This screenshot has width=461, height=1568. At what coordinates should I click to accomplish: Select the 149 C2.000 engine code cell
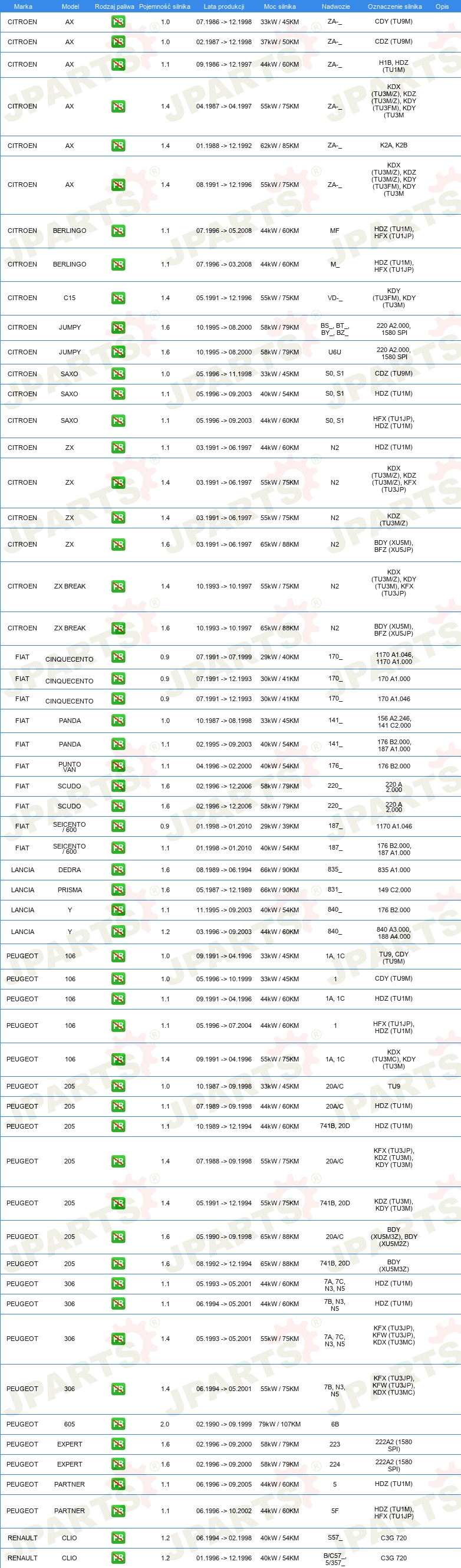tap(394, 890)
